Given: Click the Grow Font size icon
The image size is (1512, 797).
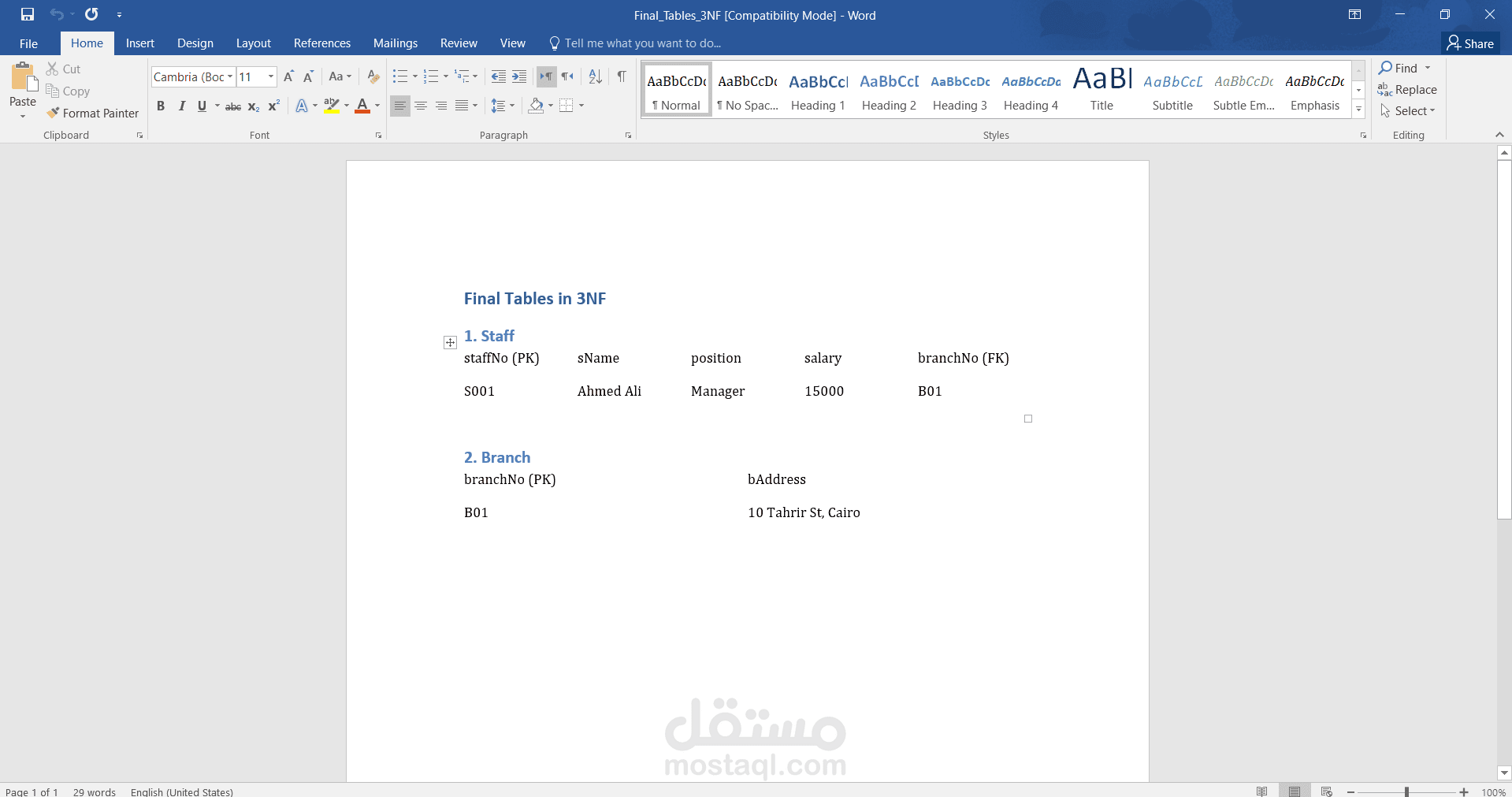Looking at the screenshot, I should point(288,76).
